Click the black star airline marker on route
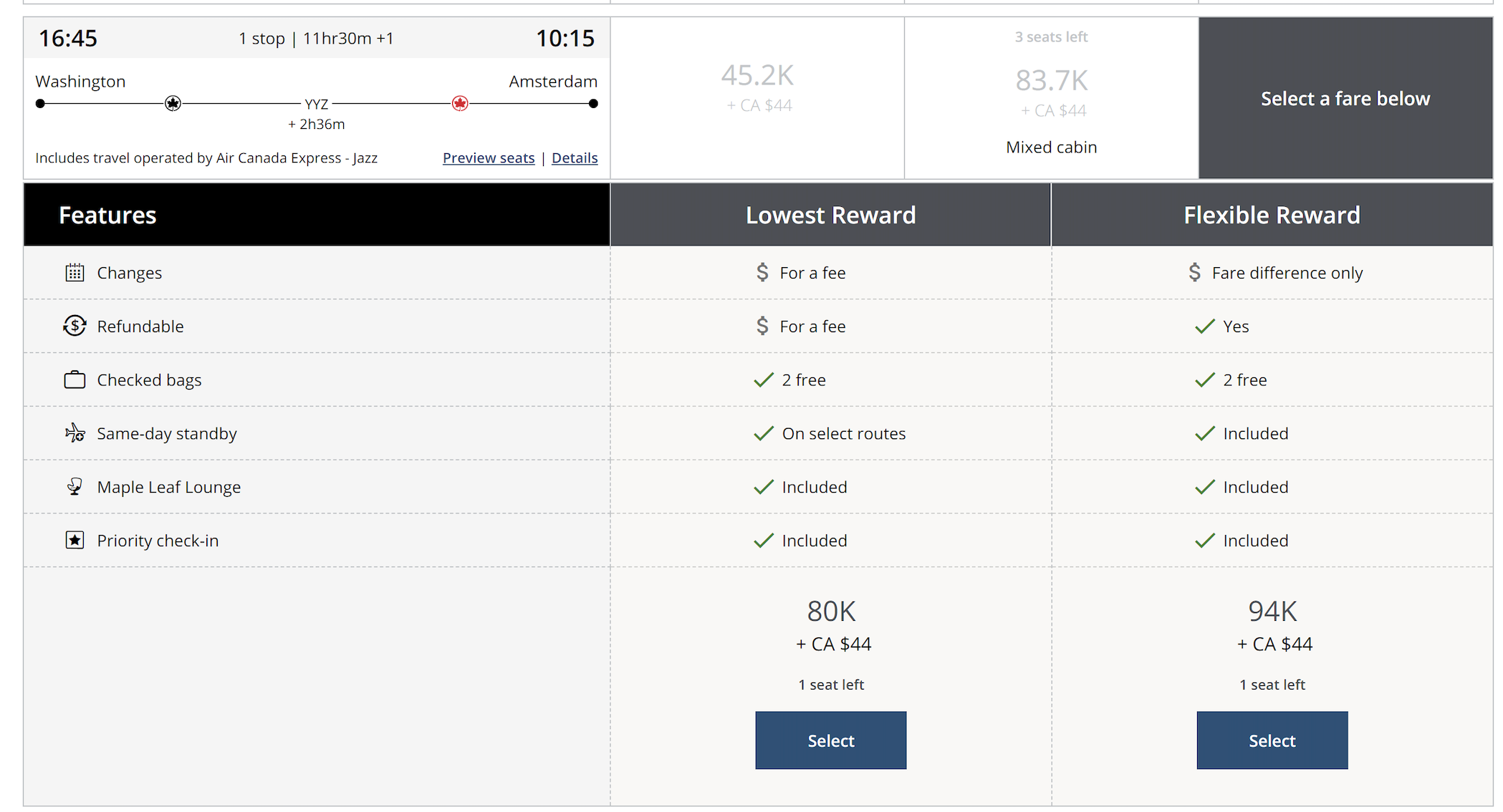This screenshot has width=1503, height=812. click(173, 104)
